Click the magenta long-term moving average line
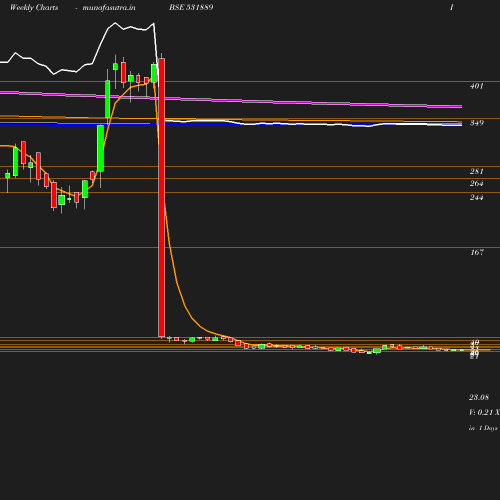500x500 pixels. tap(231, 100)
